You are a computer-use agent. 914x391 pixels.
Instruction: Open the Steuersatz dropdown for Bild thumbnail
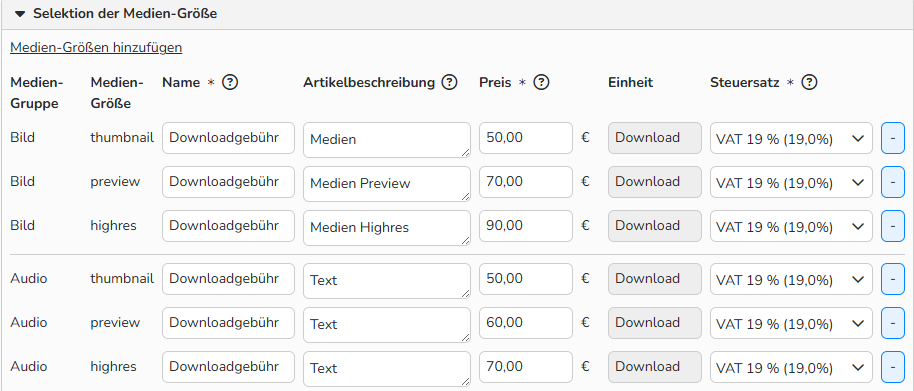click(791, 138)
